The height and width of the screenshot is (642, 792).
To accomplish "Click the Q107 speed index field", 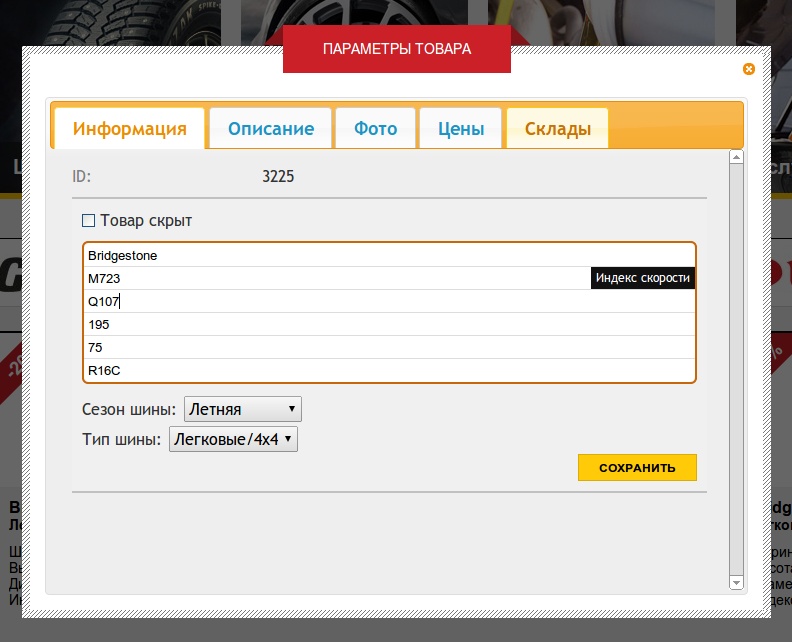I will pyautogui.click(x=389, y=302).
